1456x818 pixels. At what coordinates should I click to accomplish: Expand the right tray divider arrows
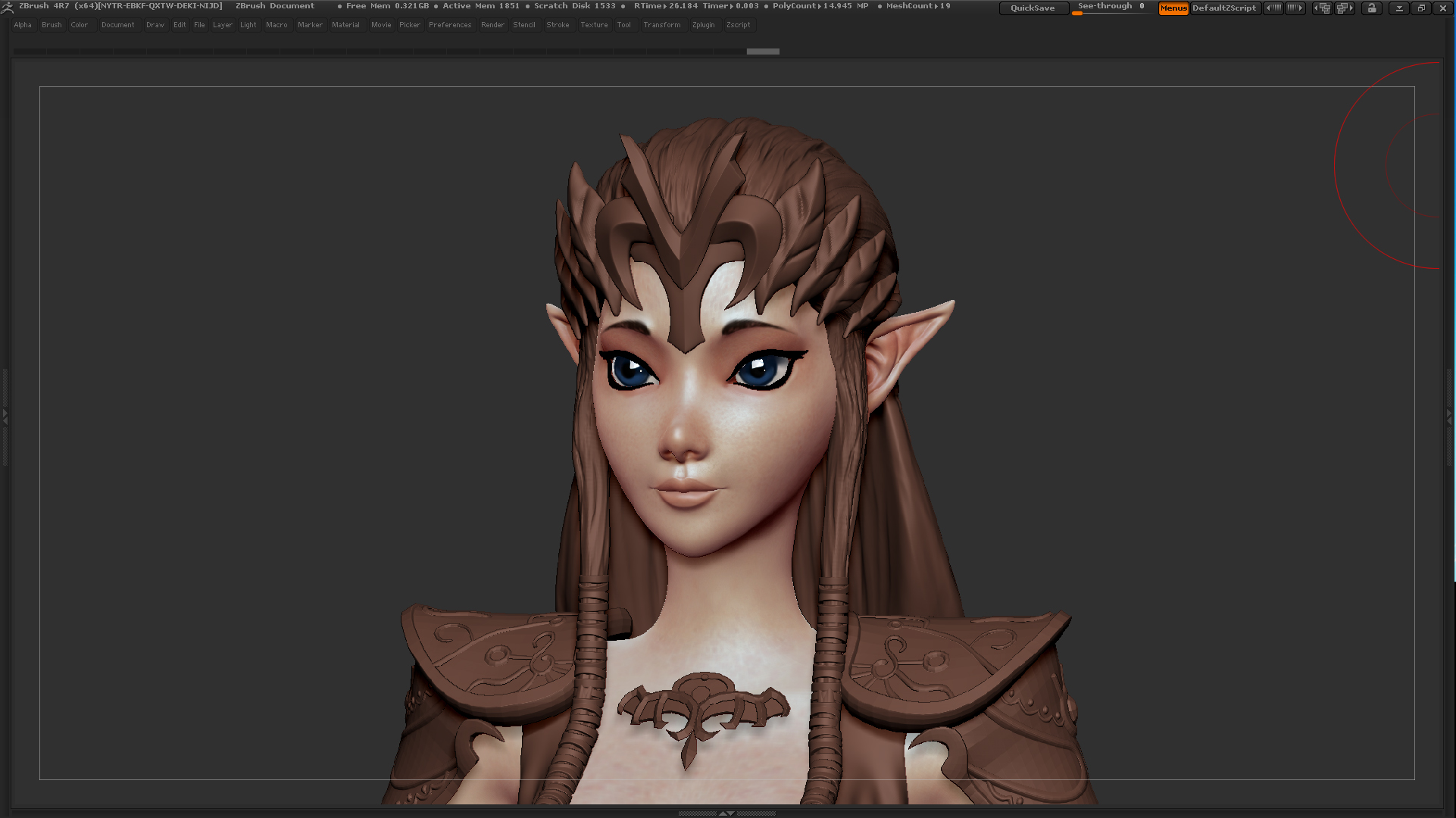pos(1449,416)
